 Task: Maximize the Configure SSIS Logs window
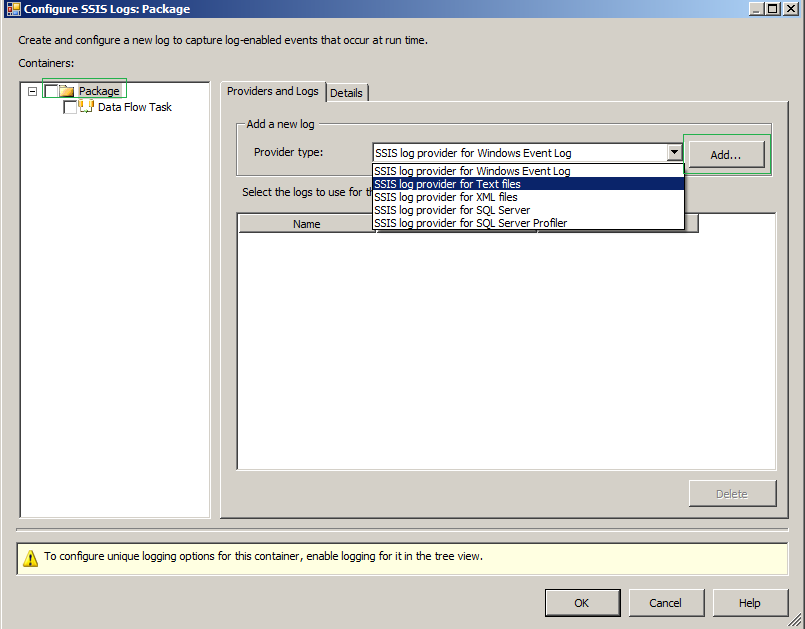click(773, 9)
